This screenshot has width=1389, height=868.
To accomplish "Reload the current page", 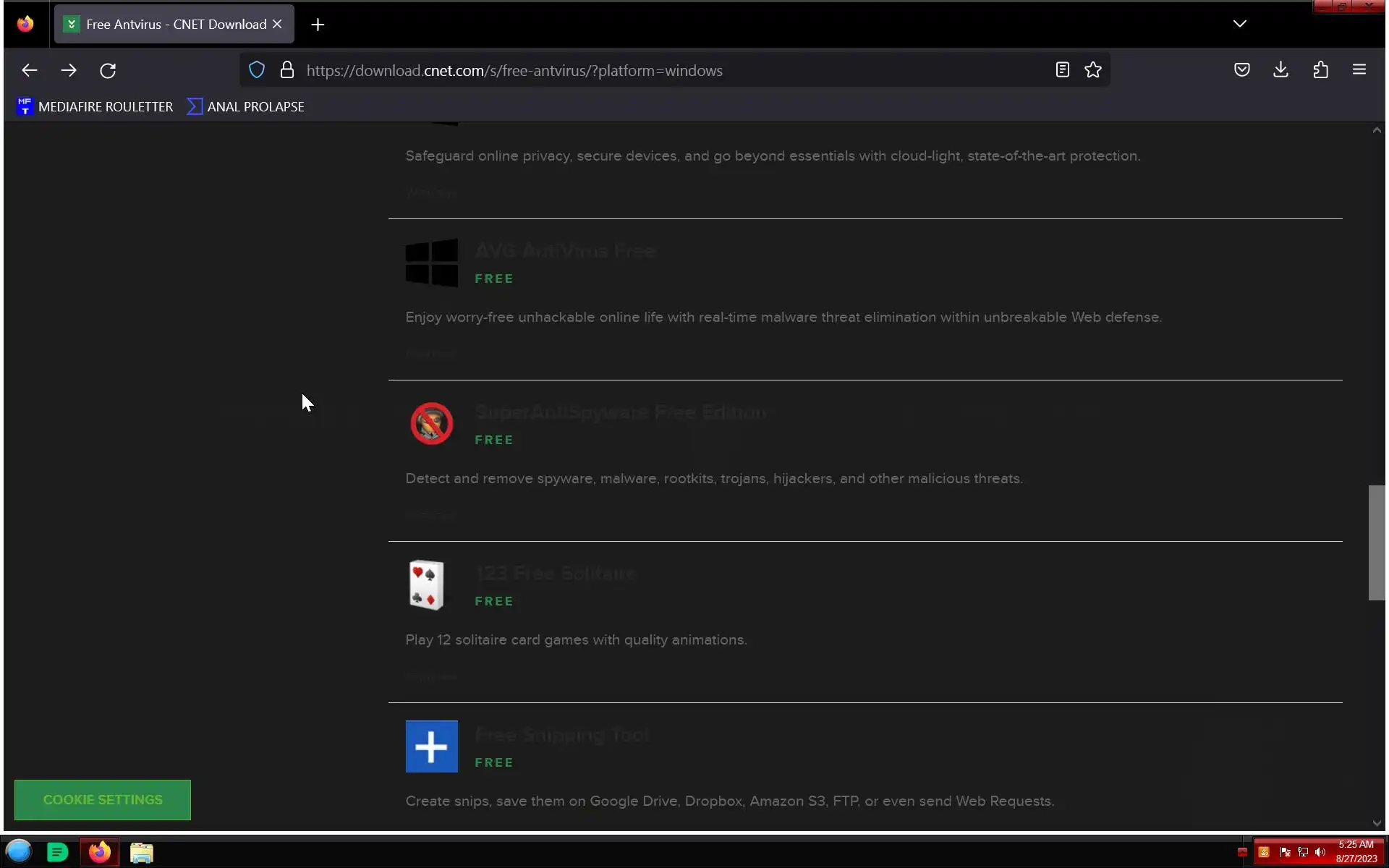I will tap(108, 70).
